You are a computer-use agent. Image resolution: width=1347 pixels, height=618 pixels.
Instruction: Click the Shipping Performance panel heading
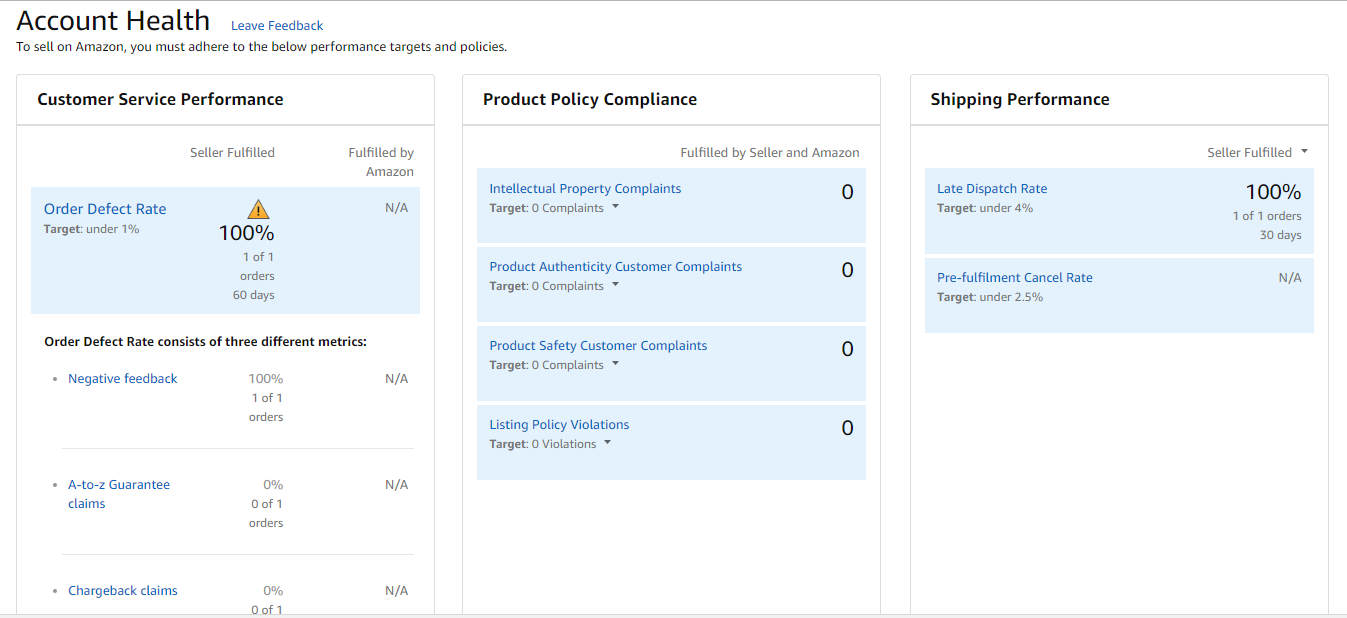pos(1019,99)
